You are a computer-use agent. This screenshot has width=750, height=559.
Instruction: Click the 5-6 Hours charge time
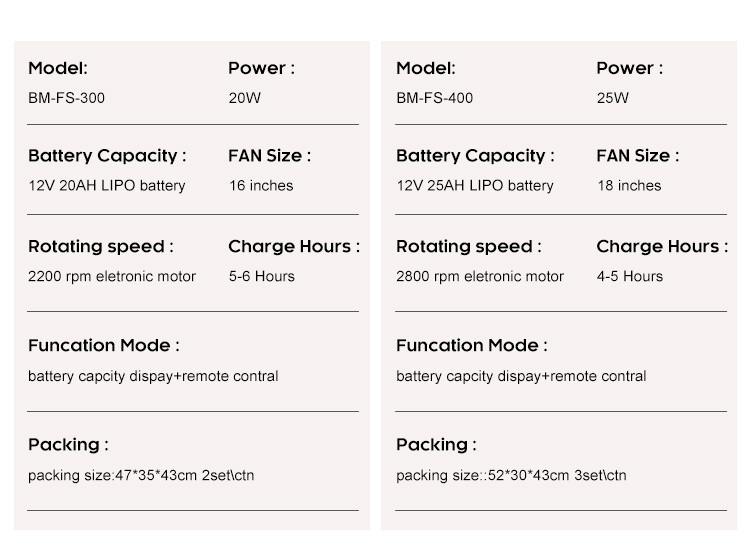click(262, 276)
